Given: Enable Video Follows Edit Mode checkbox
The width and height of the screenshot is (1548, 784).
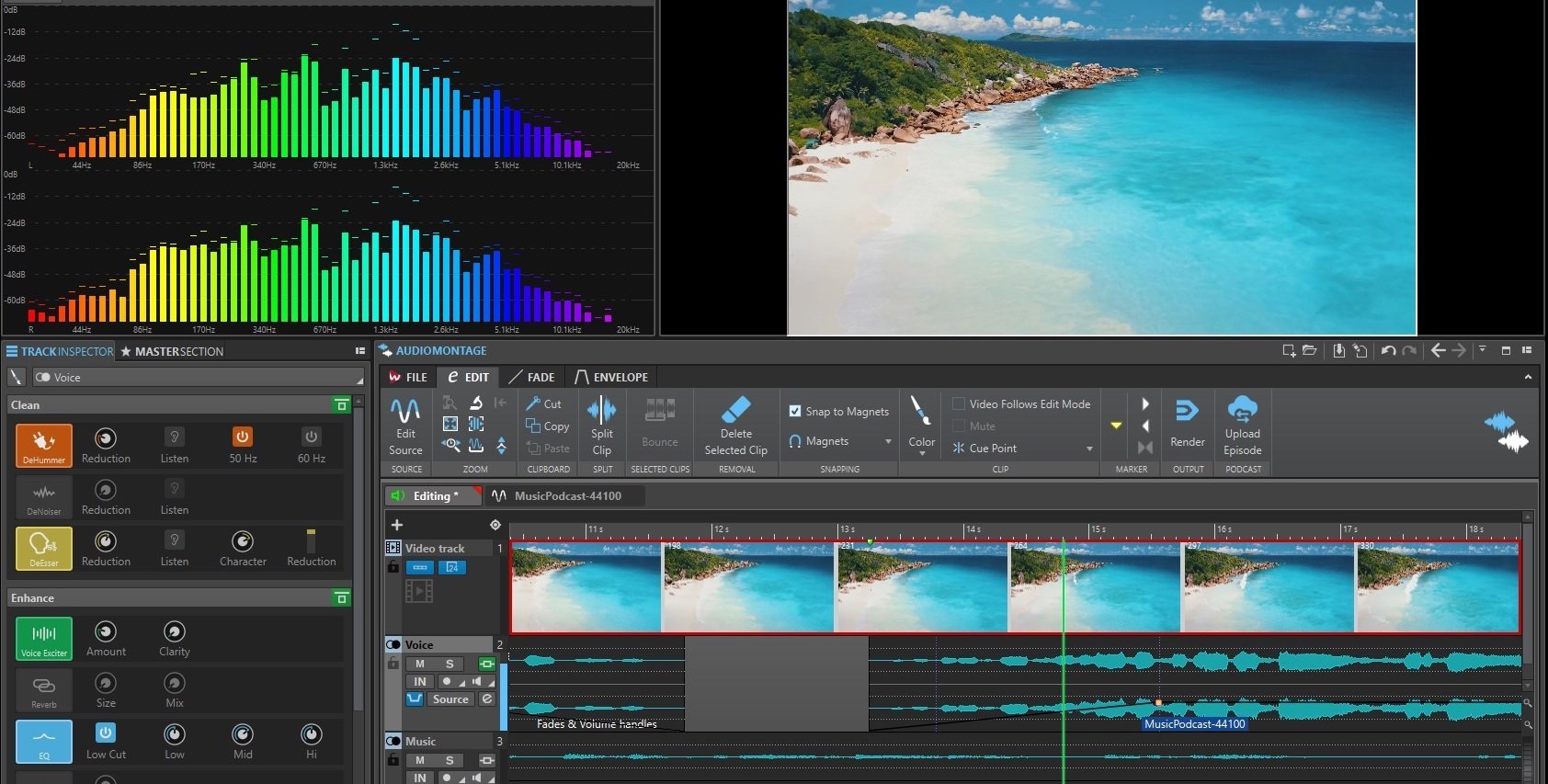Looking at the screenshot, I should 959,403.
